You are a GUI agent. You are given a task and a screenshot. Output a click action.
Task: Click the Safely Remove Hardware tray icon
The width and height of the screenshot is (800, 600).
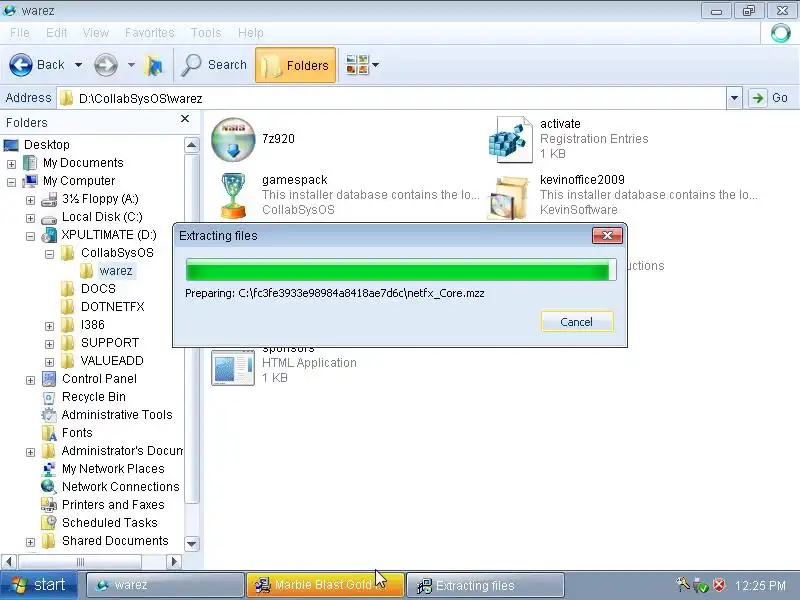[702, 585]
